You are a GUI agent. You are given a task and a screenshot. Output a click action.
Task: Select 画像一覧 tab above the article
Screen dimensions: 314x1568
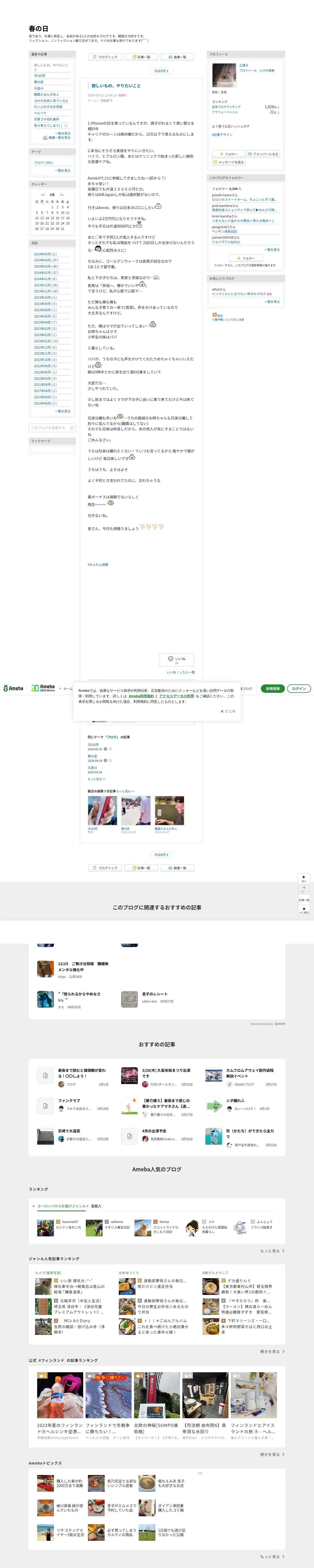tap(177, 57)
